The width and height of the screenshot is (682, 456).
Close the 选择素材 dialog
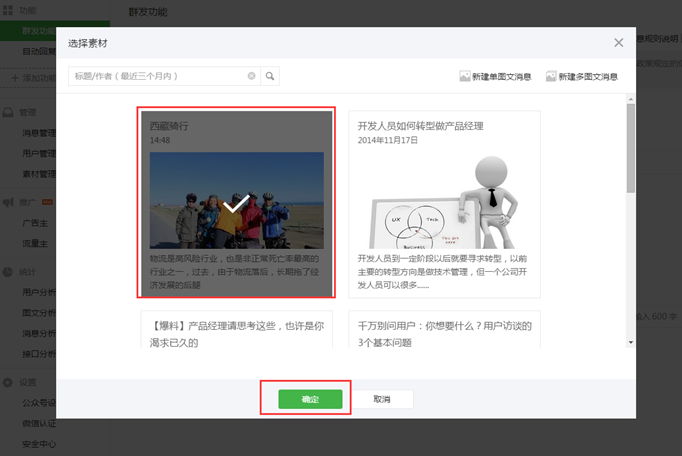click(618, 43)
